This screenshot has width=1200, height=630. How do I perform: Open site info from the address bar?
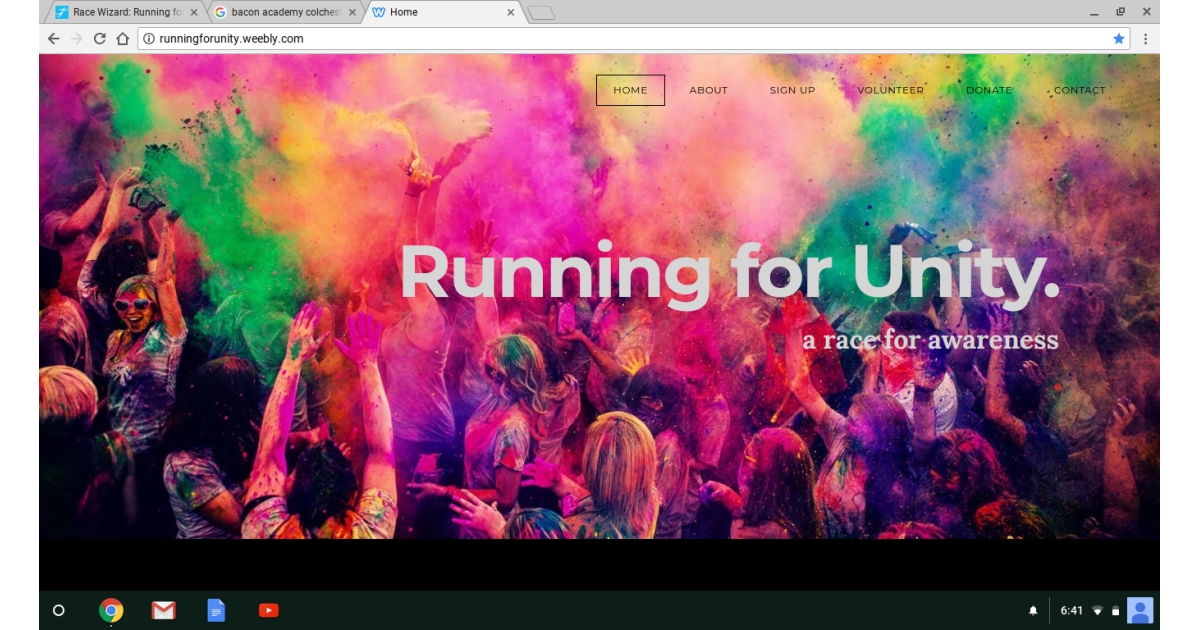[x=150, y=40]
